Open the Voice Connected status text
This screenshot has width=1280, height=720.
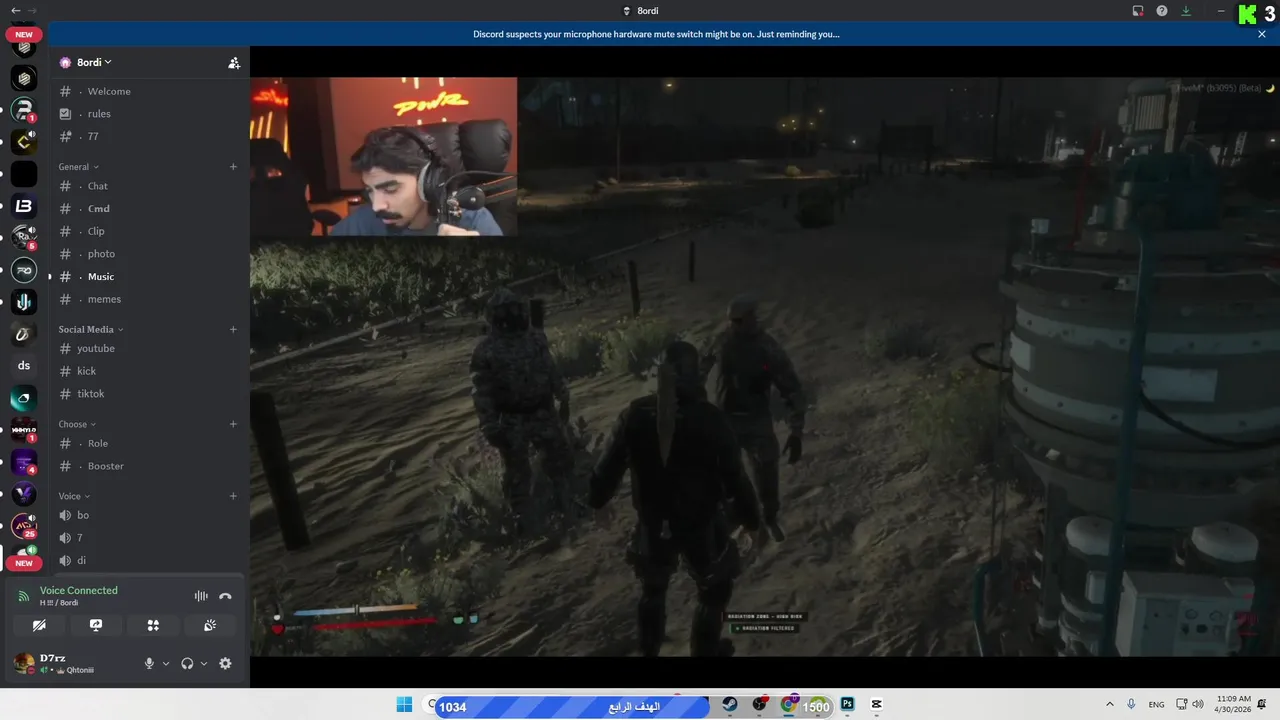click(79, 590)
